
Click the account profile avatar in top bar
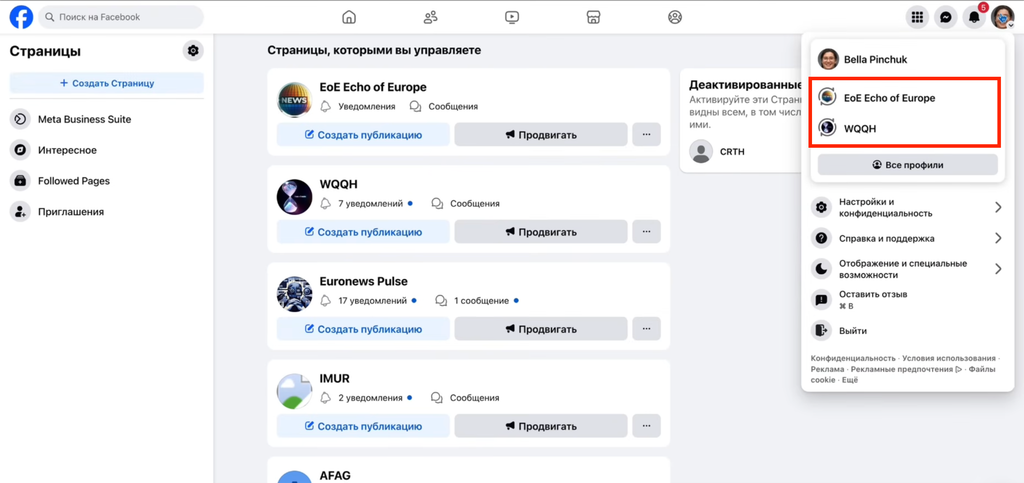click(x=1002, y=18)
